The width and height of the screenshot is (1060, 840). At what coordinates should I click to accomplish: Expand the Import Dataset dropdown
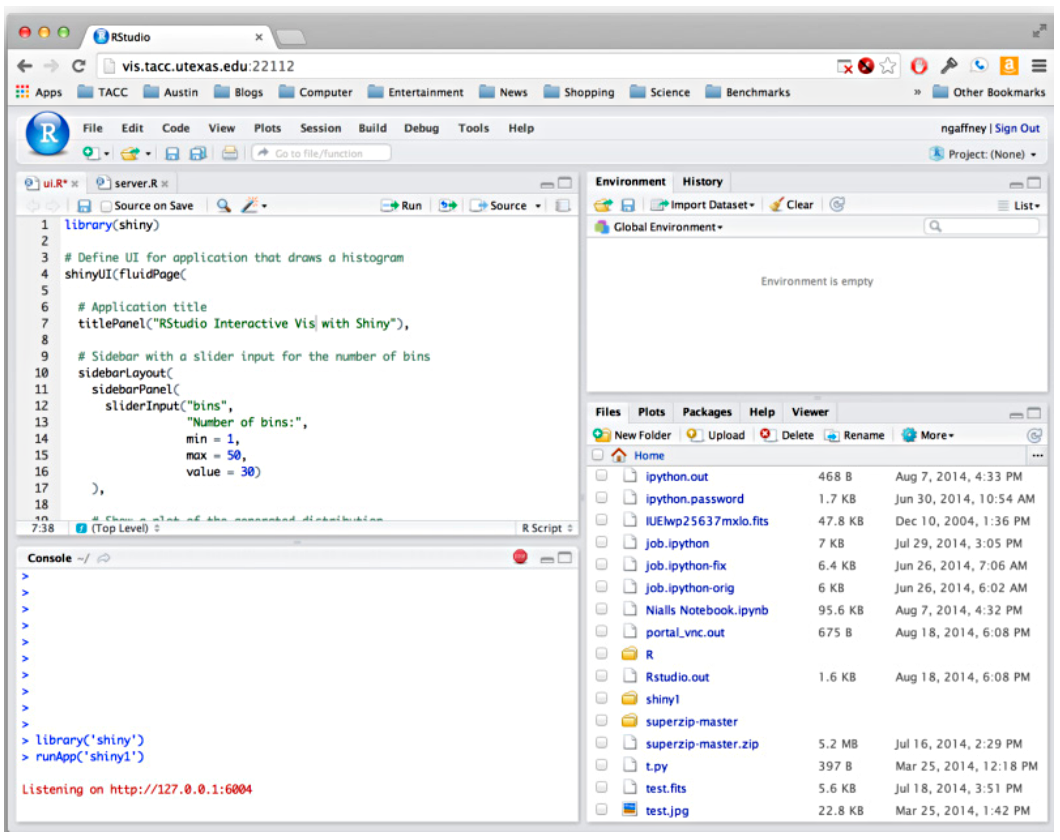tap(703, 205)
